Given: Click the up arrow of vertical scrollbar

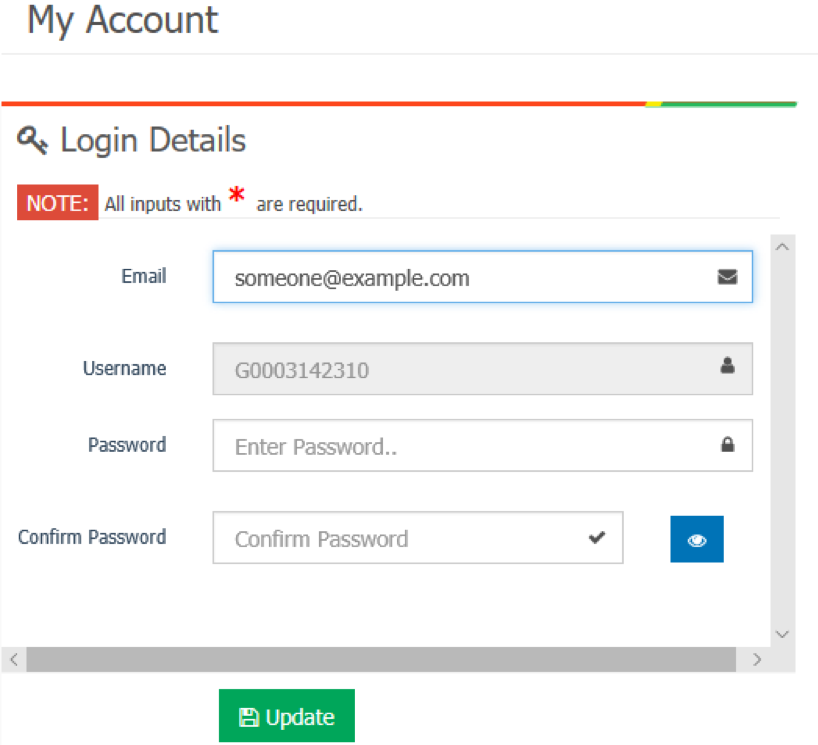Looking at the screenshot, I should coord(782,247).
